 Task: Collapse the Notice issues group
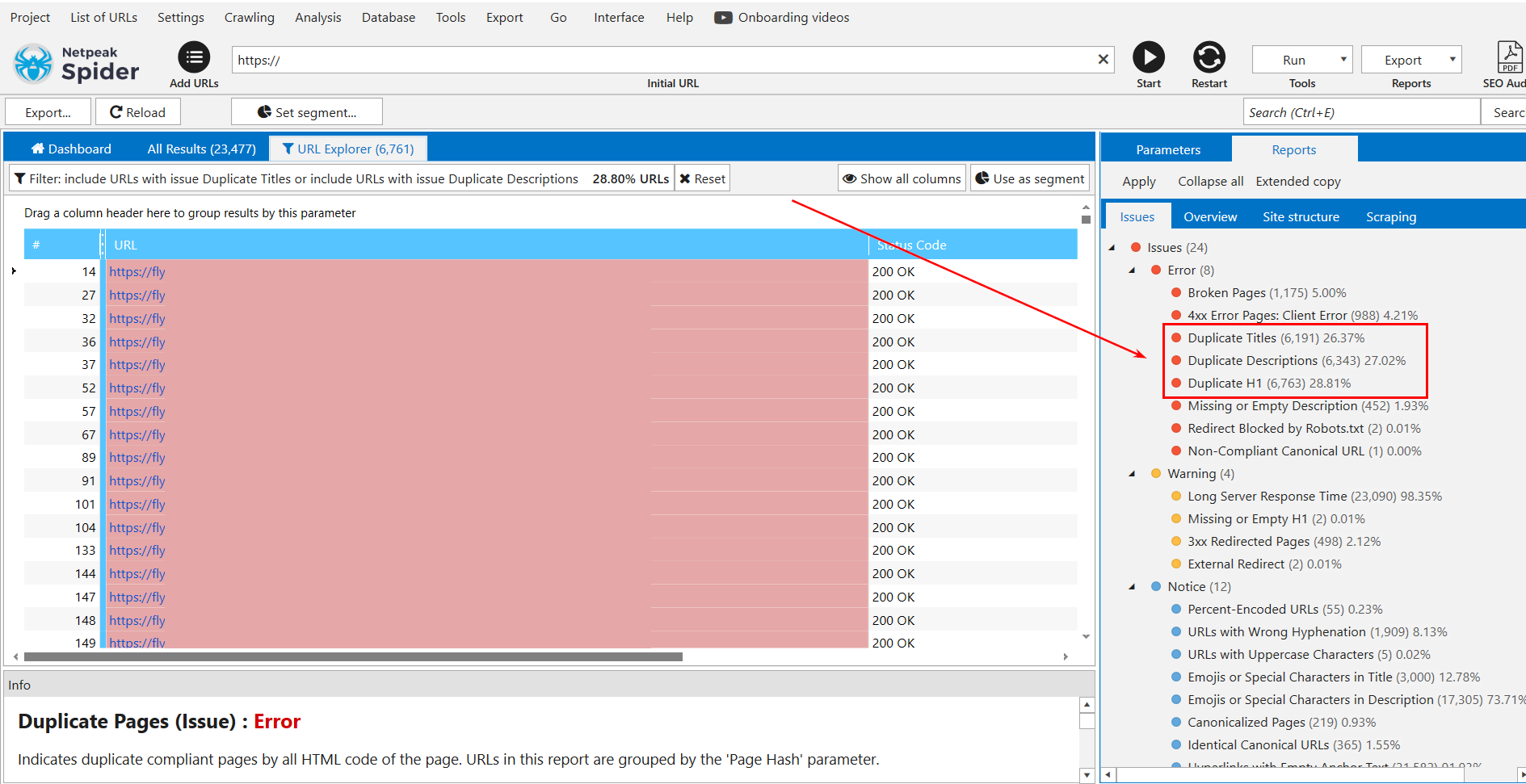(x=1131, y=586)
